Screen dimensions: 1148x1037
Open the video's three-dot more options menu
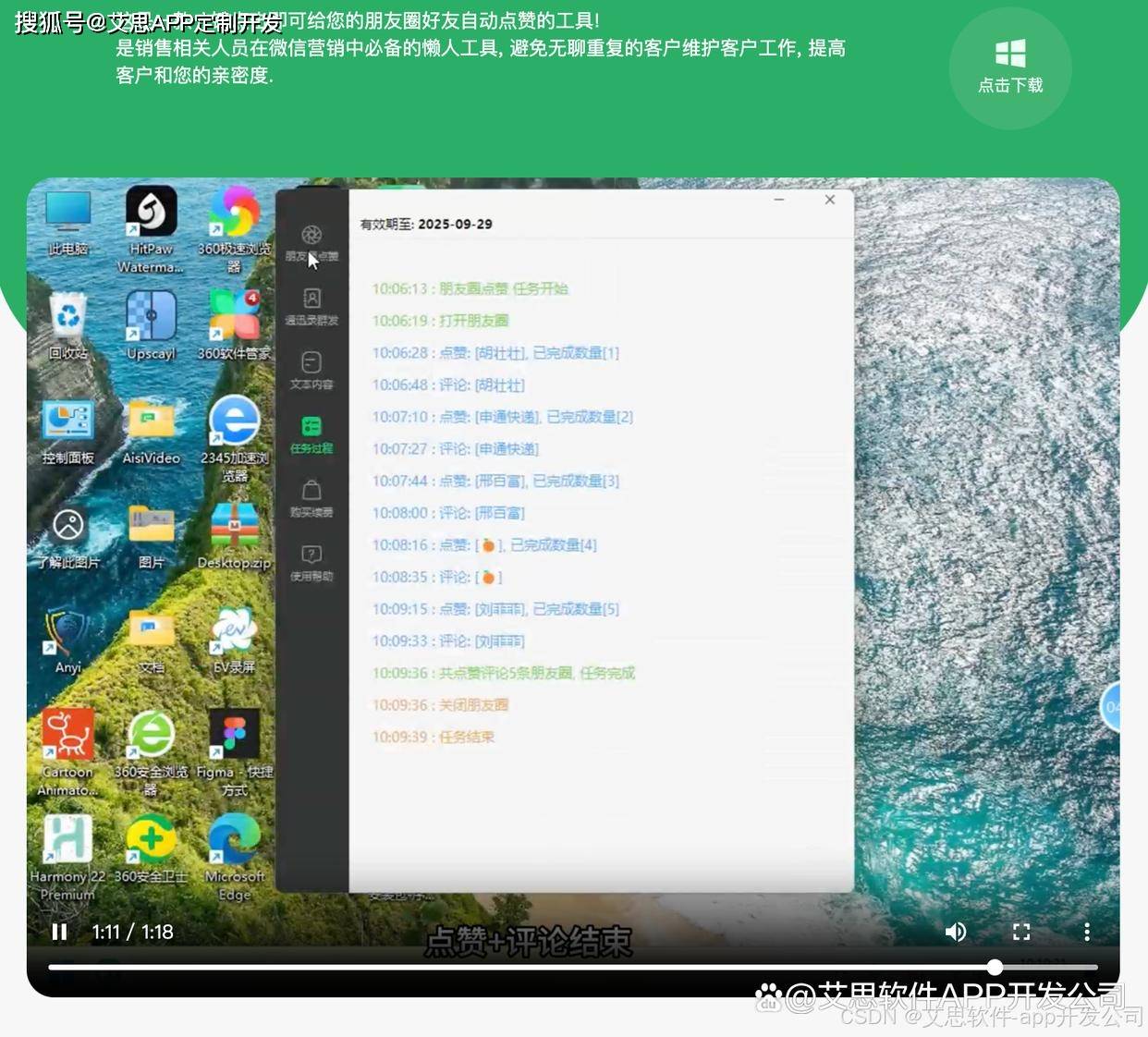point(1087,932)
